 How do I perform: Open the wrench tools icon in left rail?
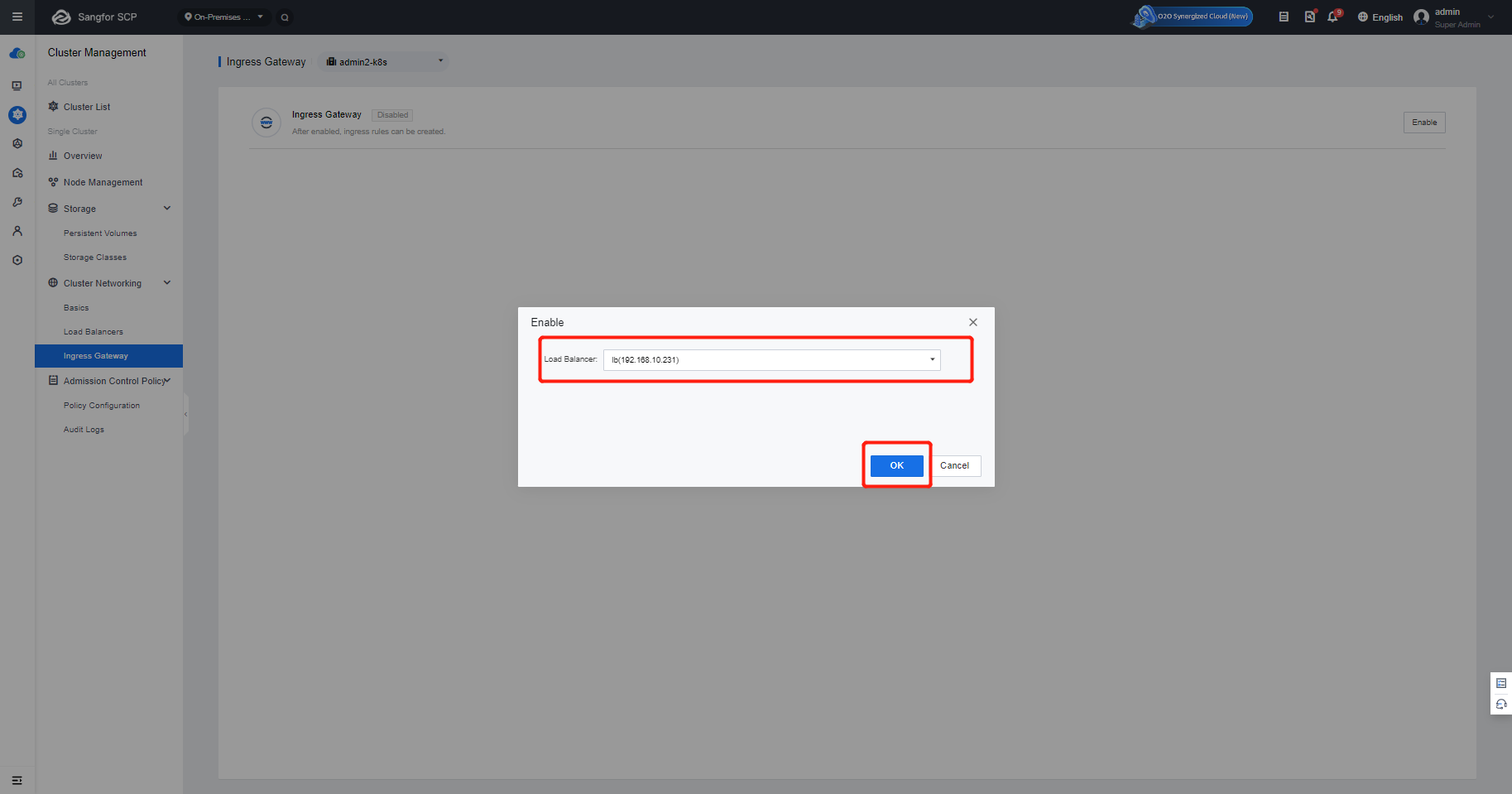(x=17, y=202)
